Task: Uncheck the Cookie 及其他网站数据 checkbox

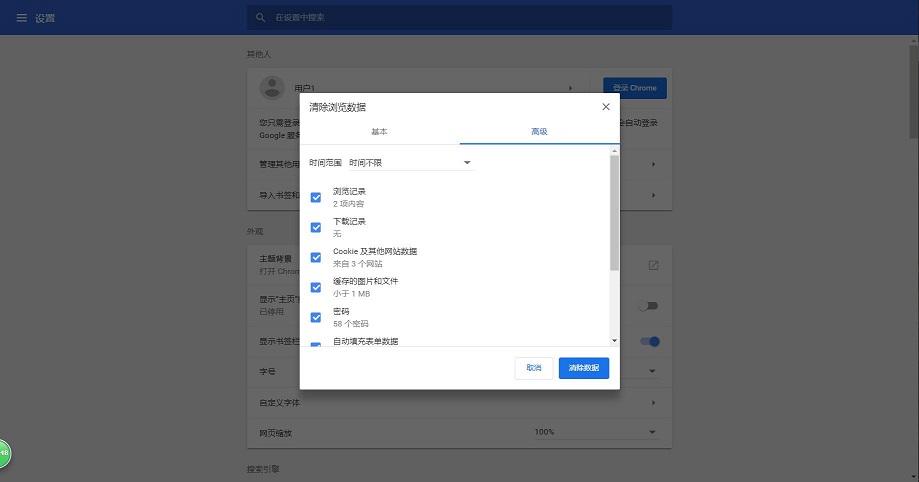Action: (316, 257)
